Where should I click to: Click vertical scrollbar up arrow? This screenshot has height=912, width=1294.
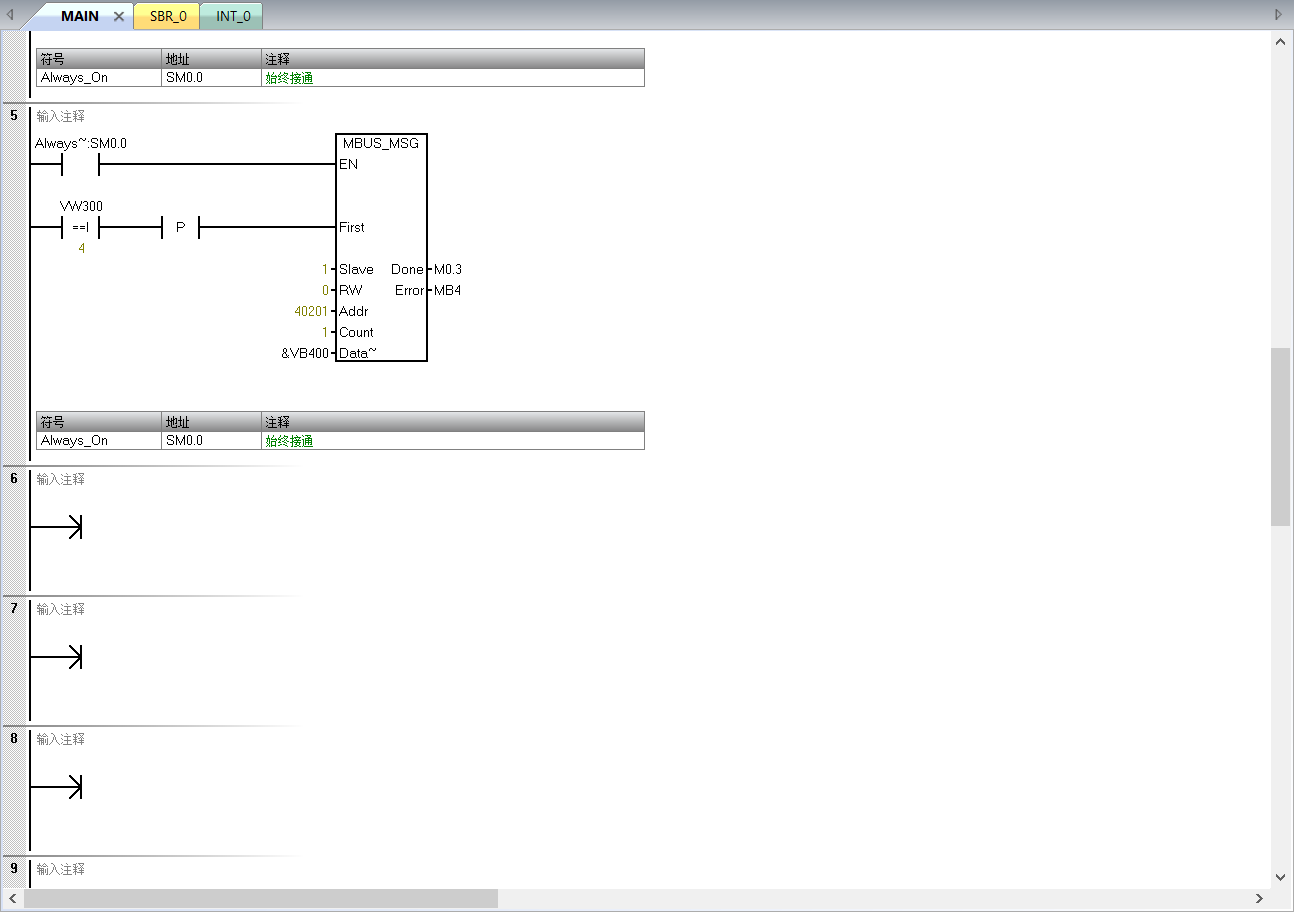(1281, 41)
